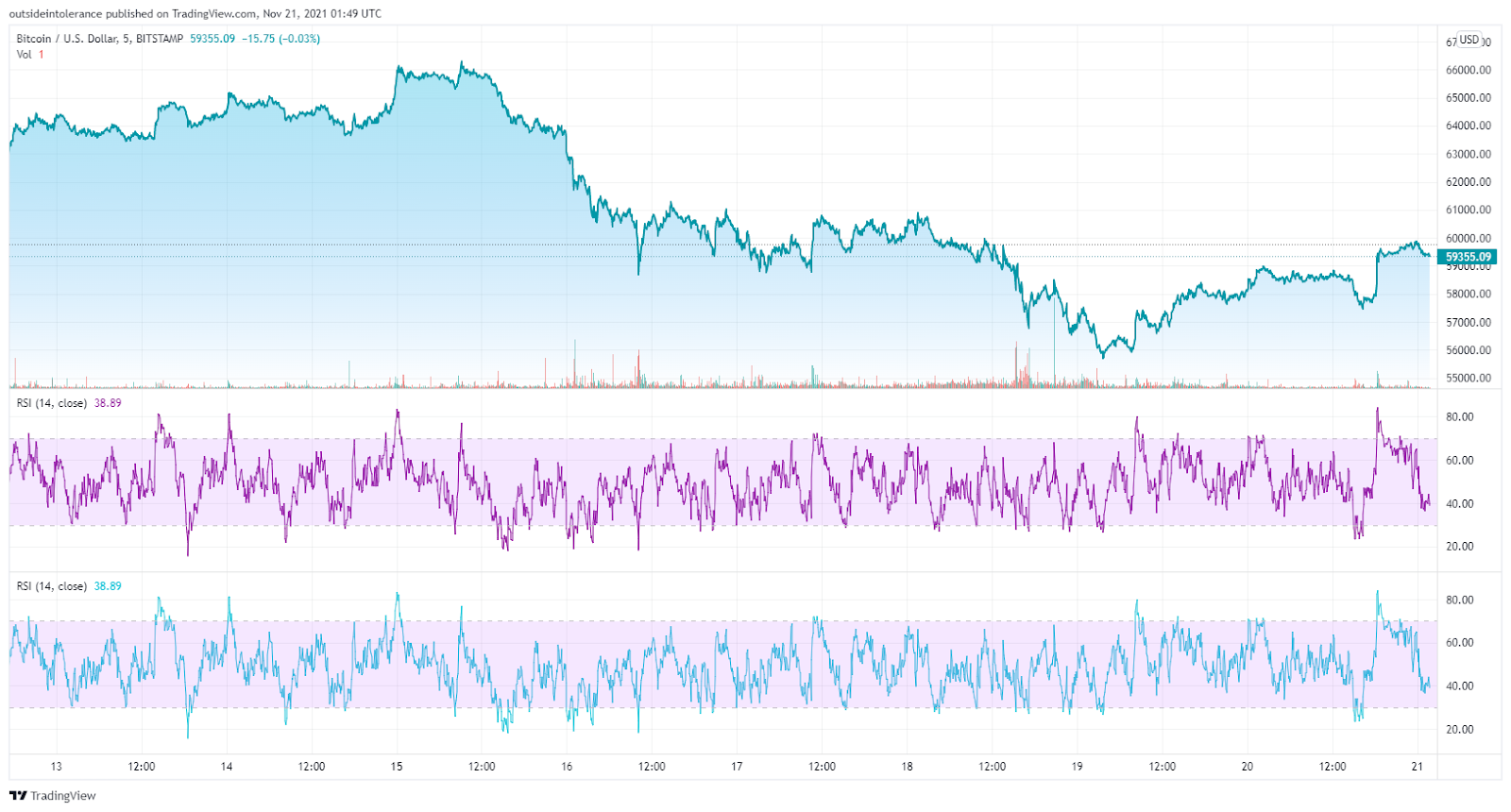Viewport: 1511px width, 812px height.
Task: Click the 12:00 tick between days 17 and 18
Action: (822, 767)
